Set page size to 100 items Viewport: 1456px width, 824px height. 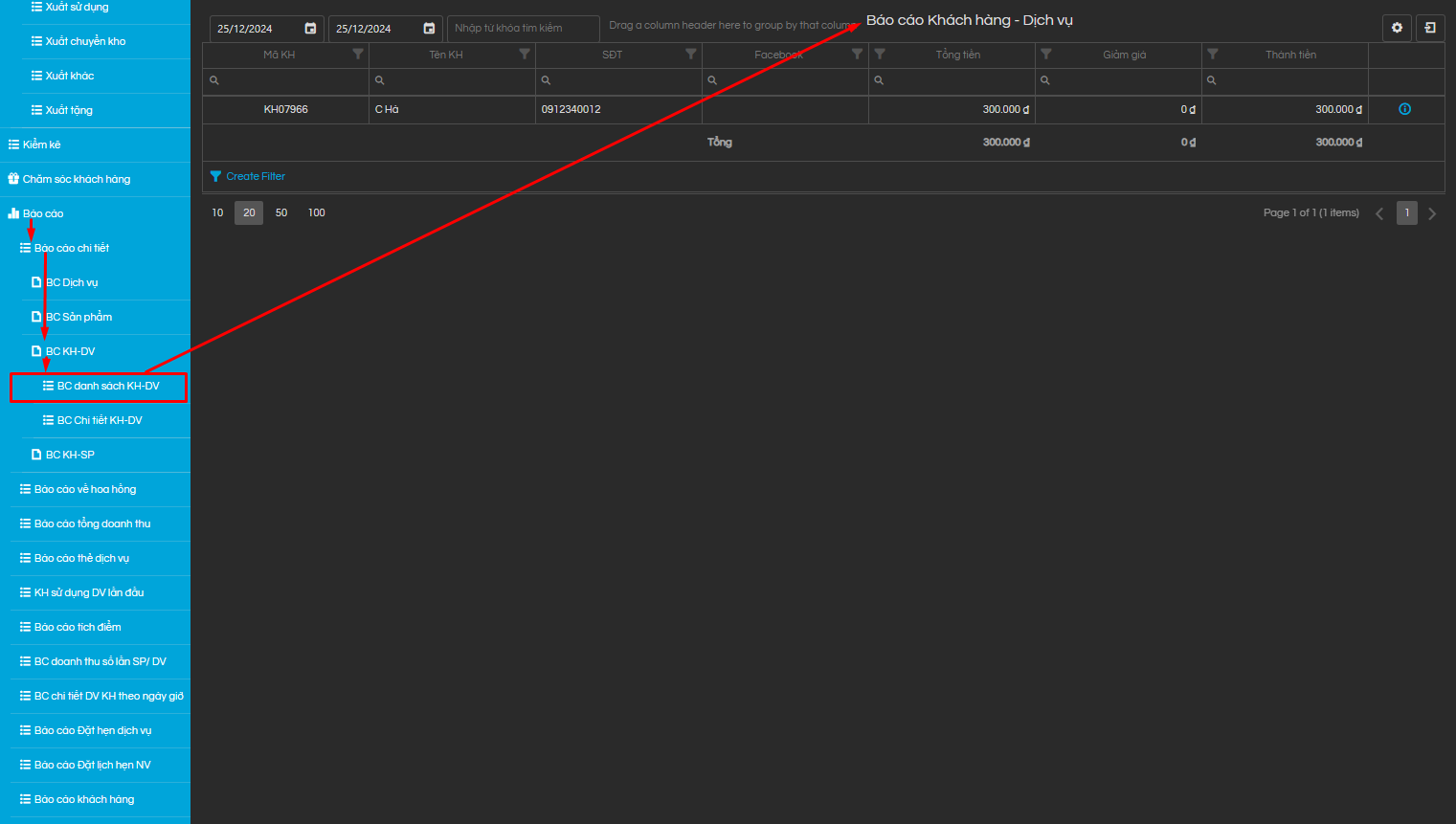317,212
